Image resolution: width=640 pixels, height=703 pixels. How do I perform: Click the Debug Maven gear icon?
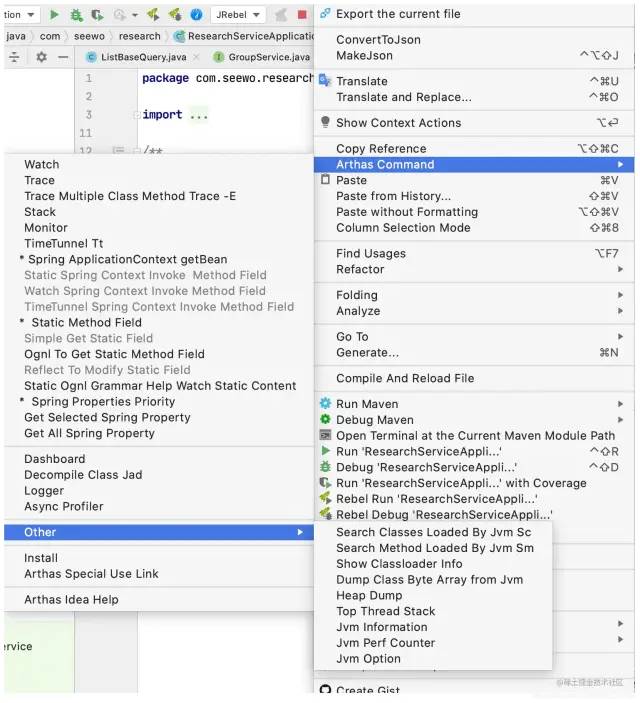click(325, 419)
